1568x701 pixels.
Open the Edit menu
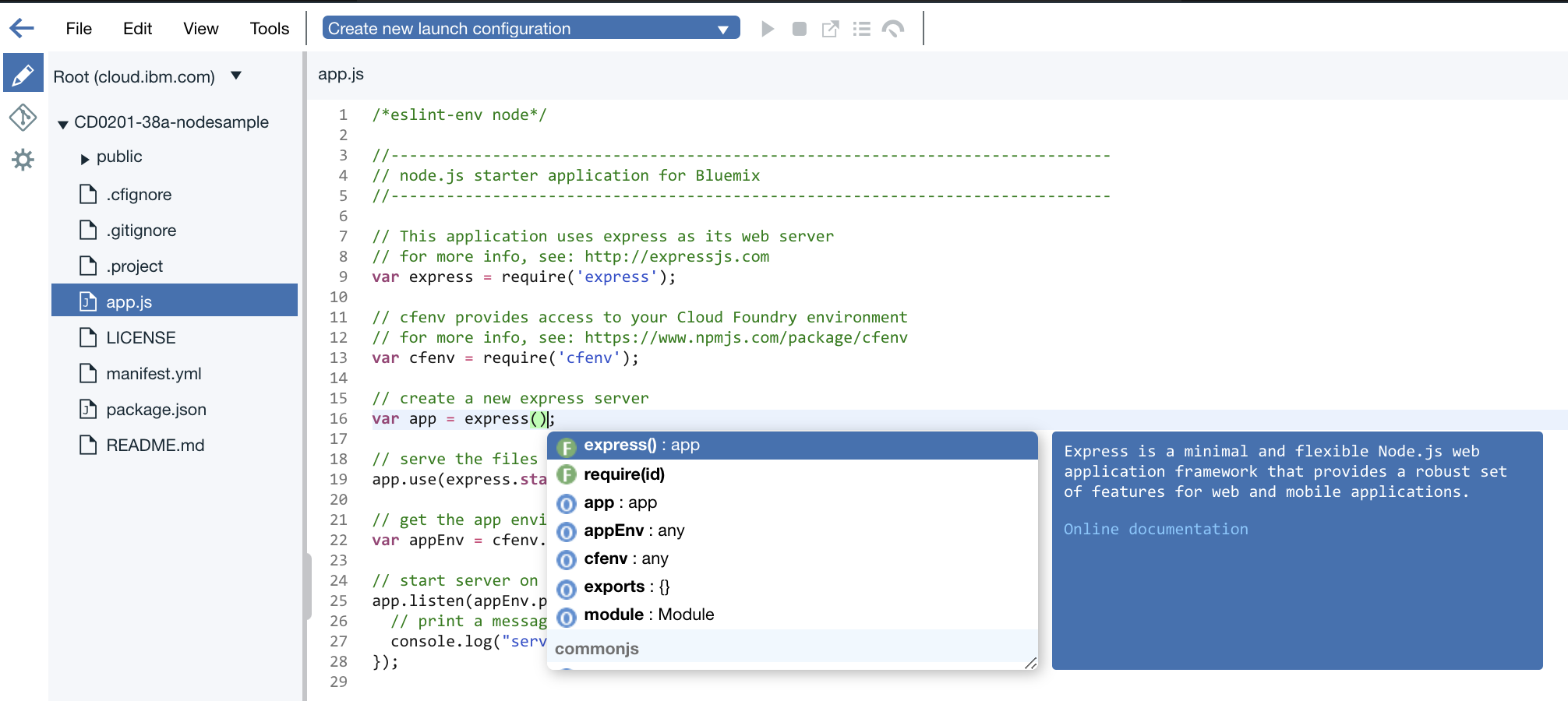coord(137,29)
